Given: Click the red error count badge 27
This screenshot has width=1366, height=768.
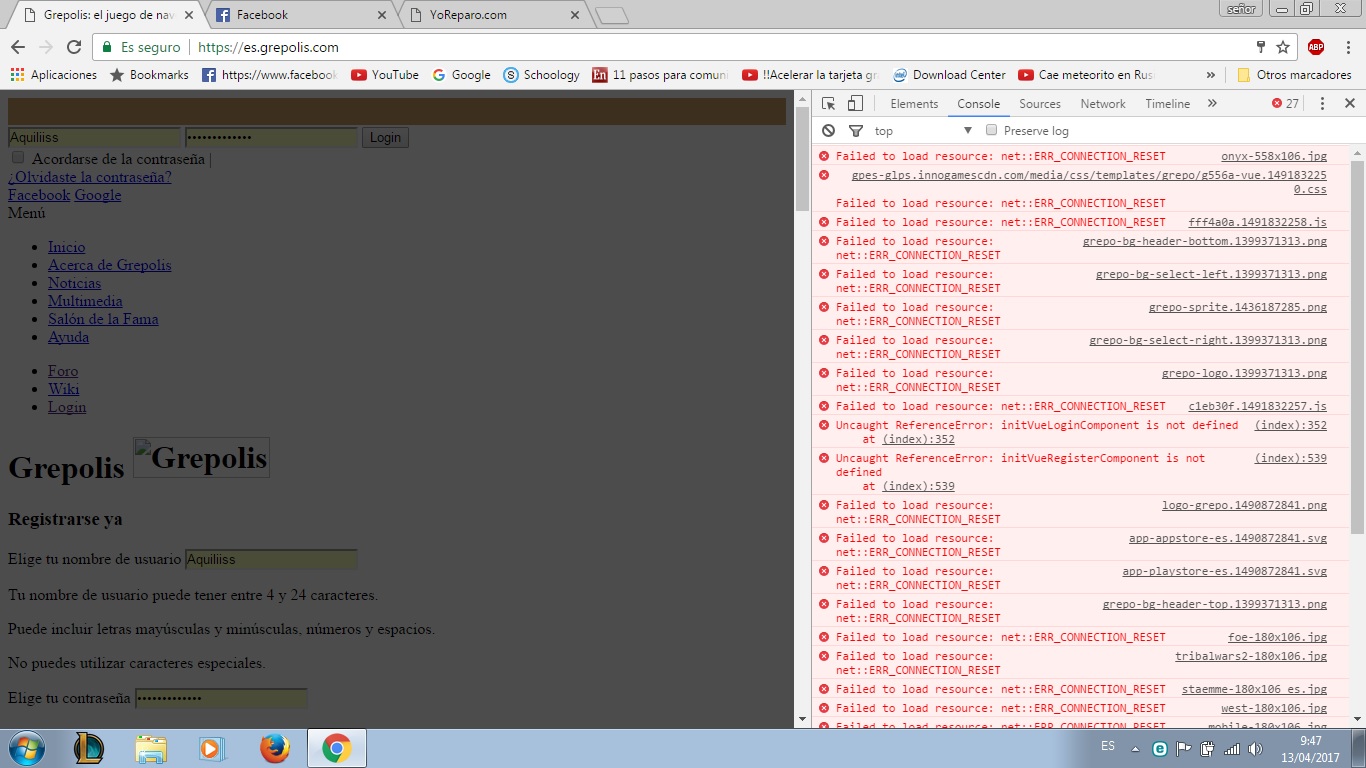Looking at the screenshot, I should pyautogui.click(x=1285, y=104).
